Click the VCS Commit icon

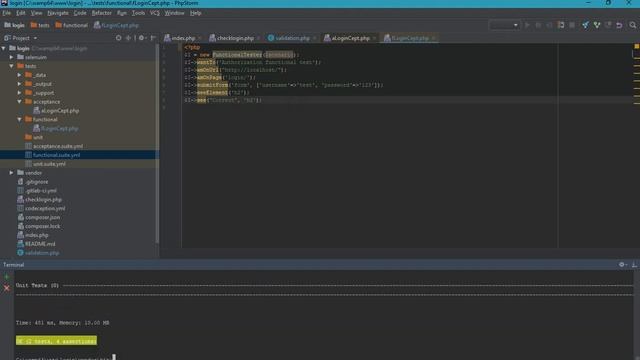point(597,25)
